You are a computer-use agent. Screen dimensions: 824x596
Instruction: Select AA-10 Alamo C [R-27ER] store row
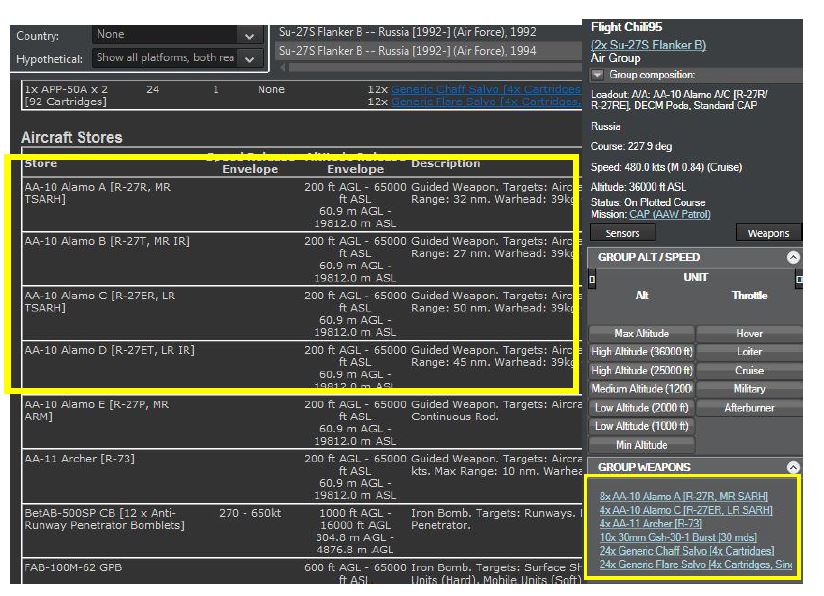point(302,314)
